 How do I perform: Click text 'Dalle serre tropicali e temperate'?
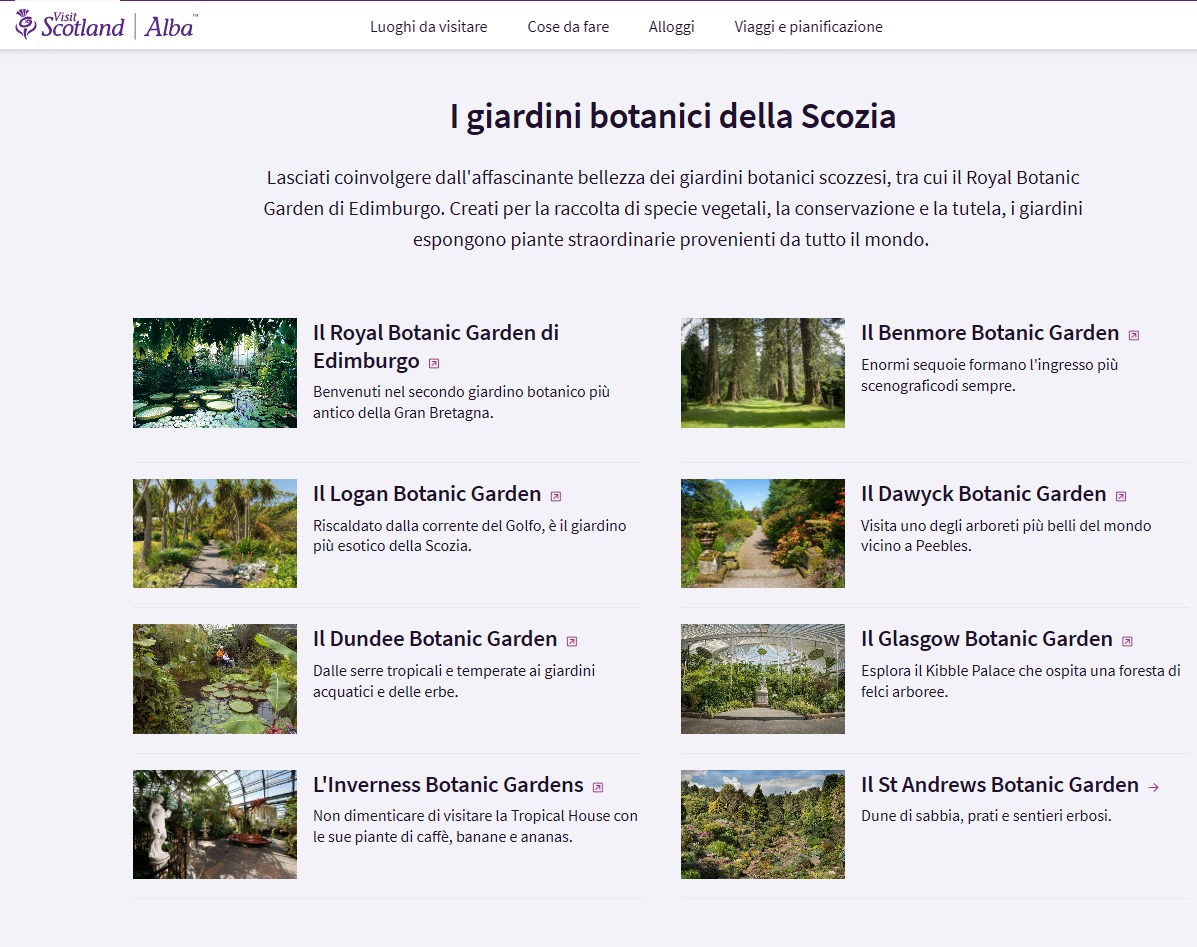click(419, 671)
